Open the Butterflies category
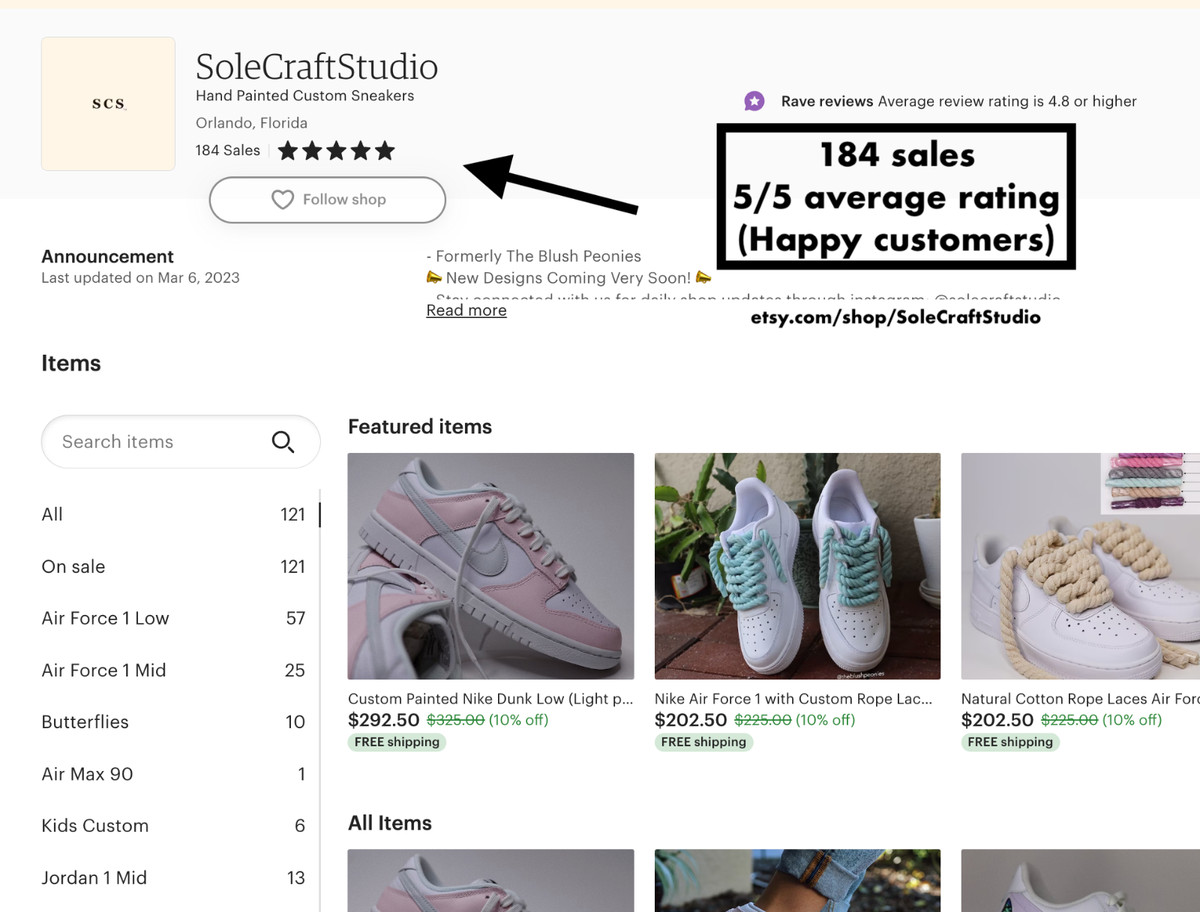 [x=85, y=722]
